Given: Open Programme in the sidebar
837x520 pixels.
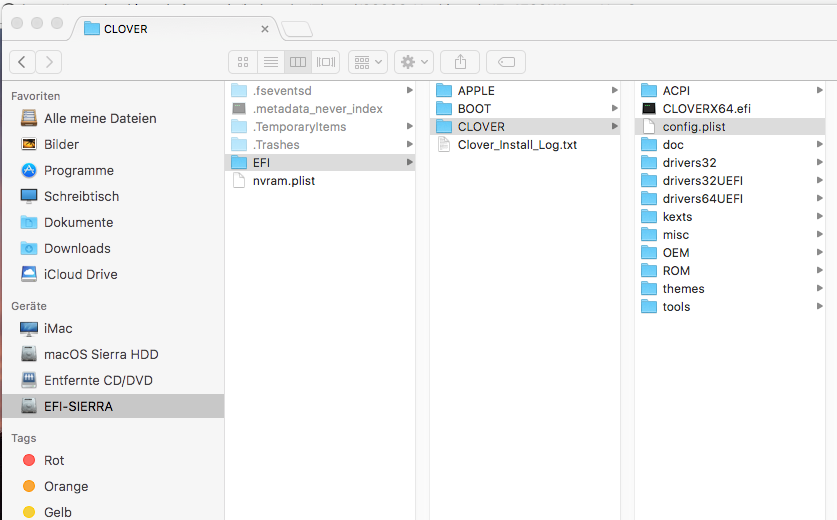Looking at the screenshot, I should tap(112, 170).
